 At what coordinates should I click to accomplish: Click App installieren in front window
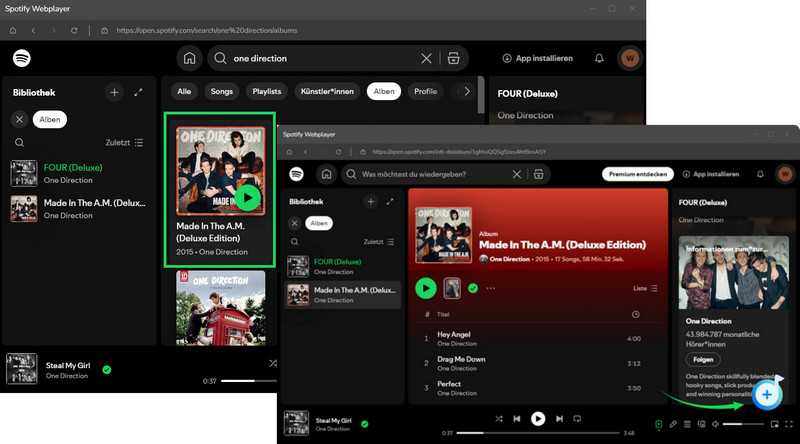(711, 174)
